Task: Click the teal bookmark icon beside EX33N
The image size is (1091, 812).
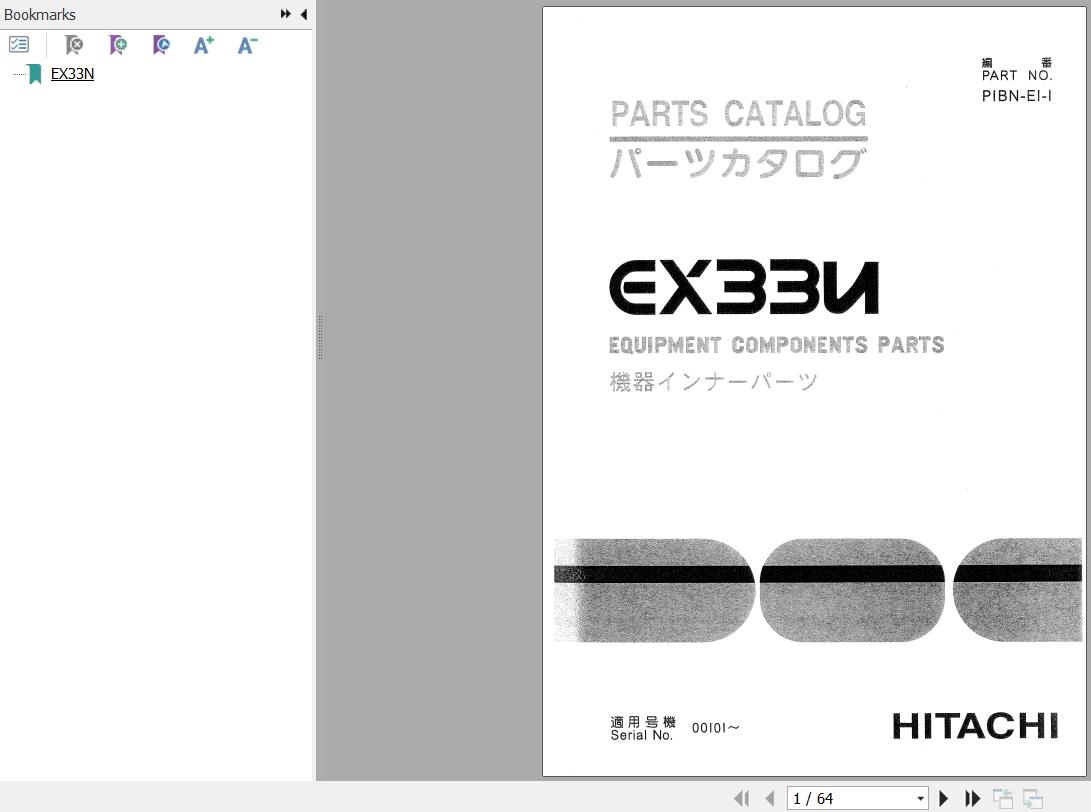Action: 35,74
